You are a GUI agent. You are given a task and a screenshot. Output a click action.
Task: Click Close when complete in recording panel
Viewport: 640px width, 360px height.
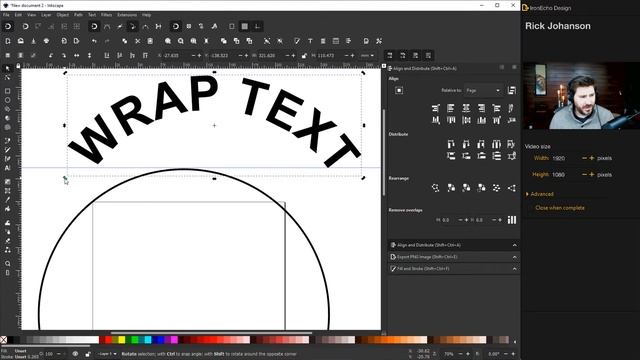560,208
